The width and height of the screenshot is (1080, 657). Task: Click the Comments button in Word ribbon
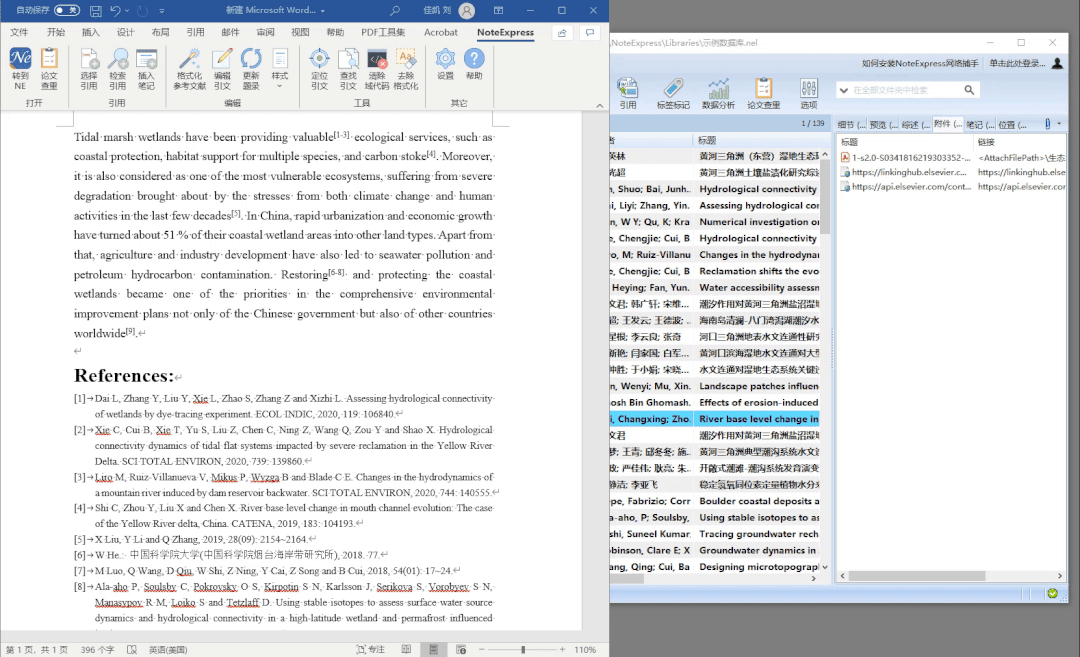point(590,32)
